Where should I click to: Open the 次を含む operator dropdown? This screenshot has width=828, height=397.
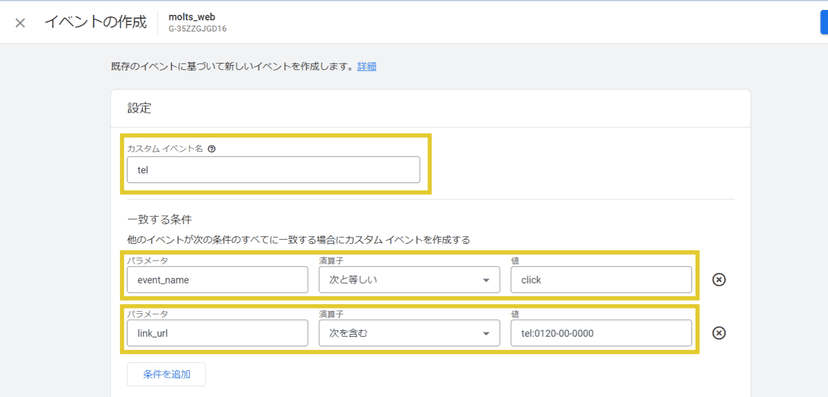click(x=409, y=333)
